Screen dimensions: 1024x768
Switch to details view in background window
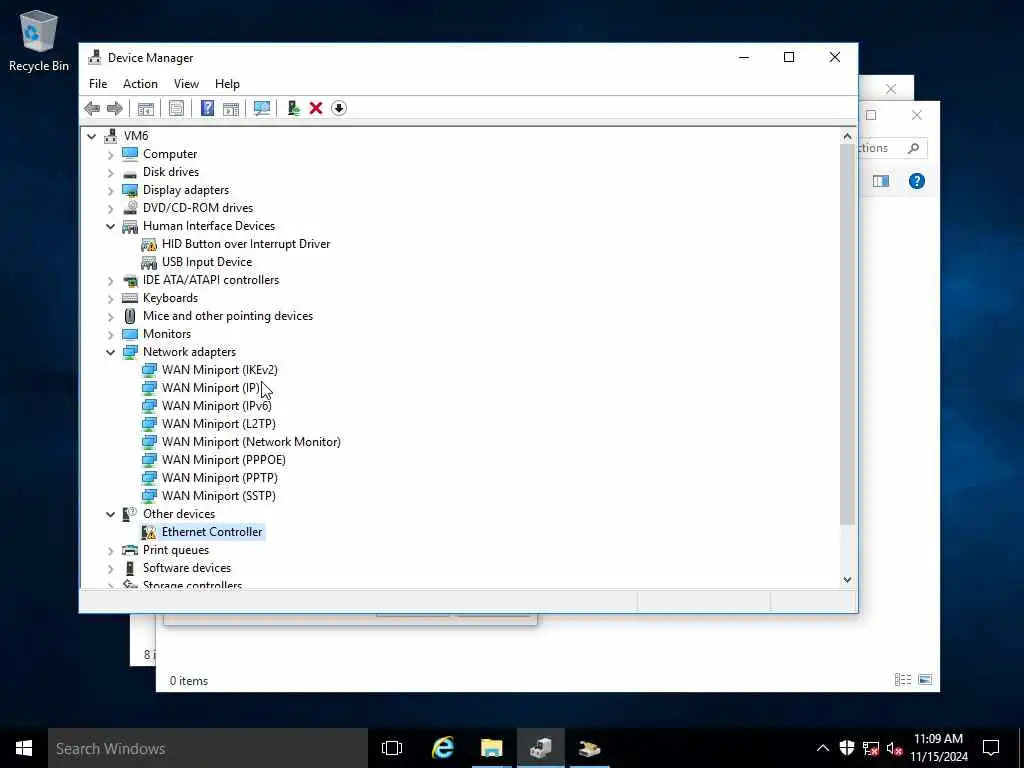[x=903, y=680]
